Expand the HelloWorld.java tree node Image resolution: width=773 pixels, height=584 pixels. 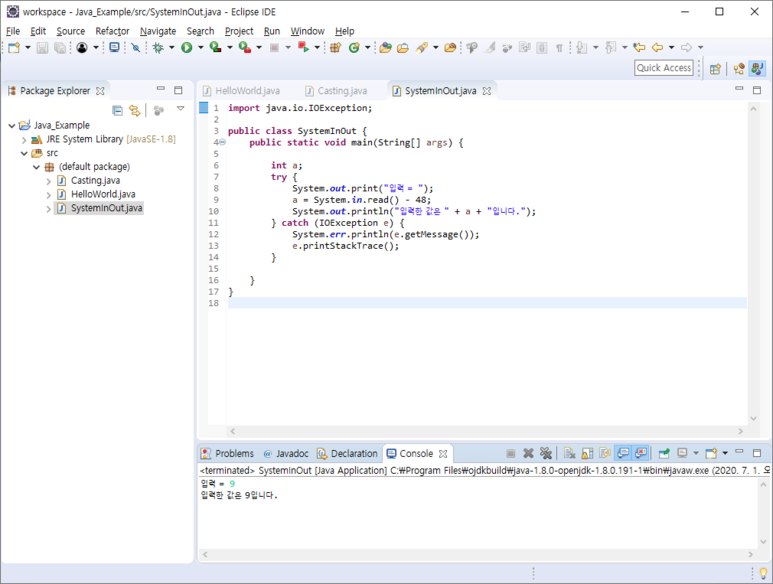click(x=48, y=195)
